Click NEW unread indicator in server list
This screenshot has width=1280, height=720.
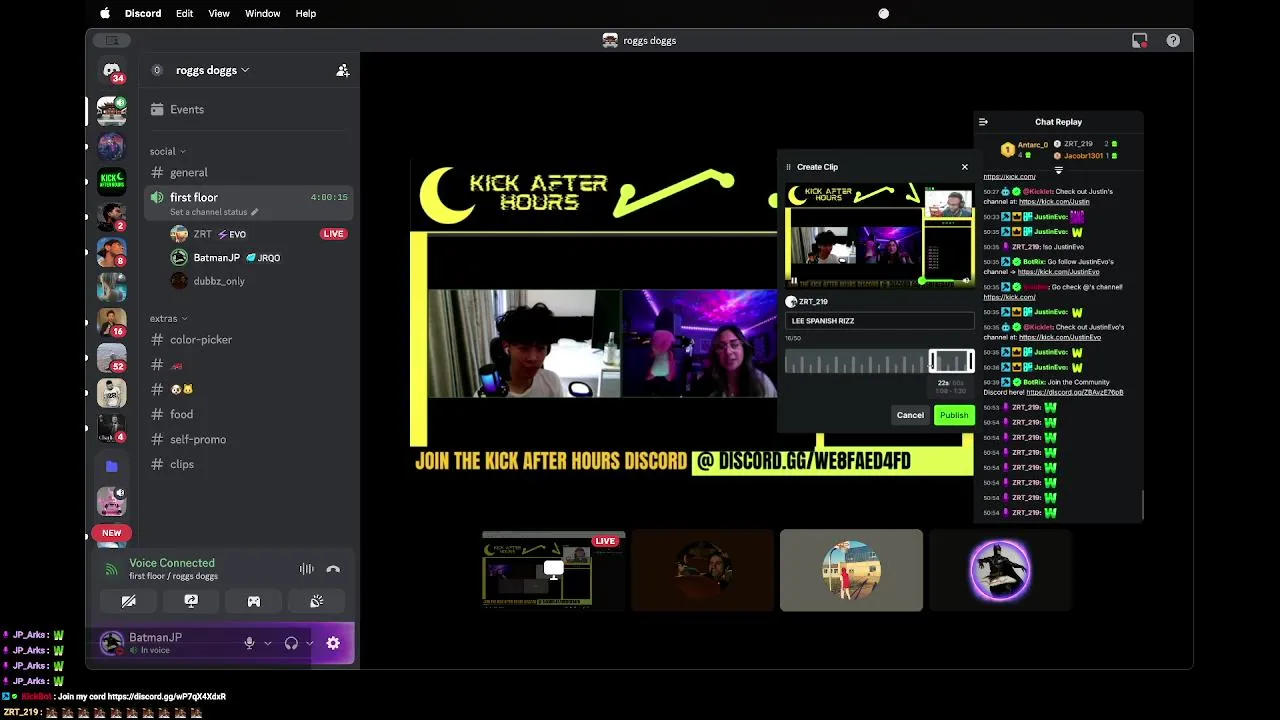112,533
